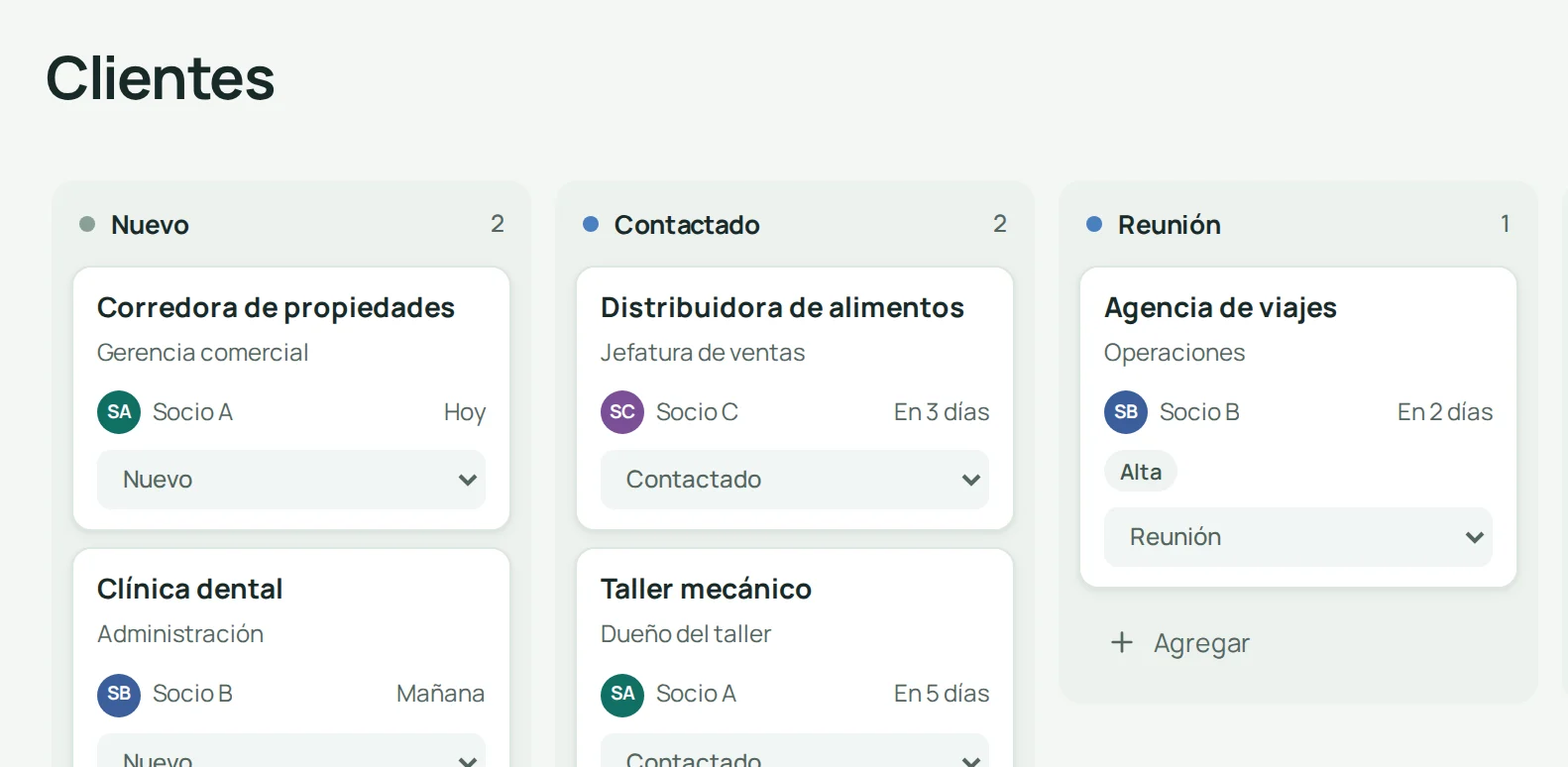Click the En 3 días due date
The image size is (1568, 767).
942,412
